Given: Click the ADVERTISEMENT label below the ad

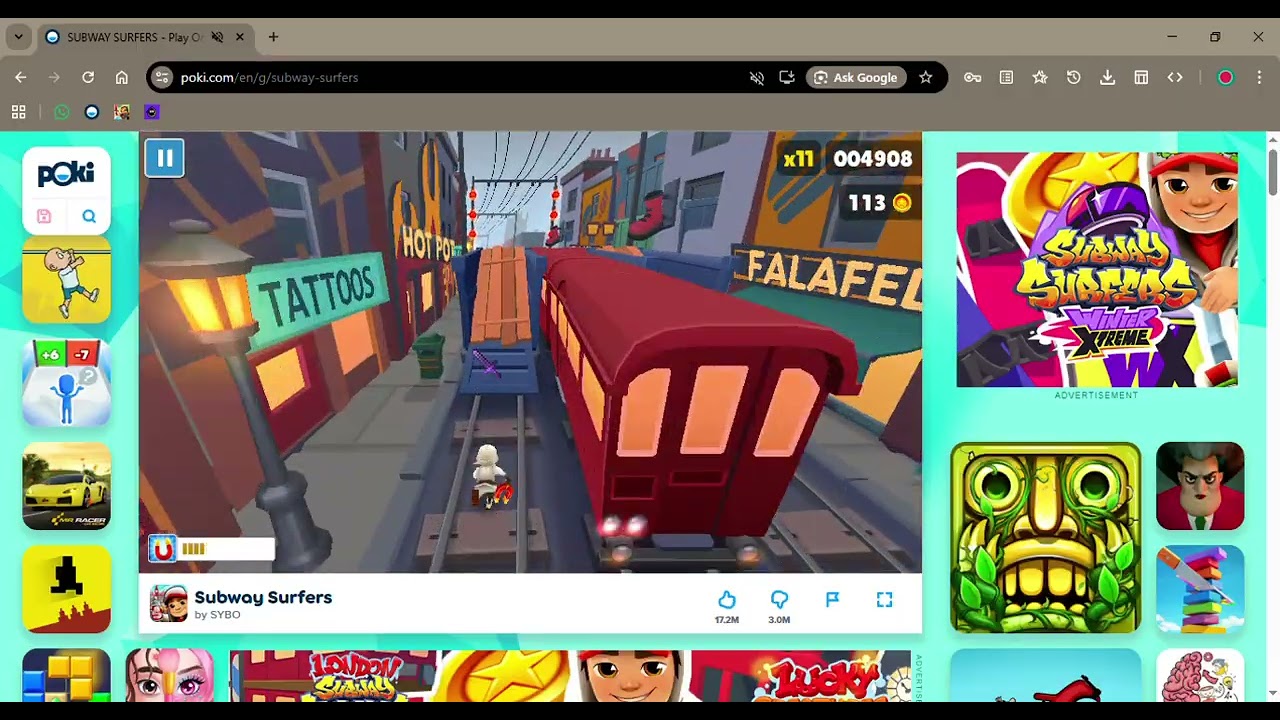Looking at the screenshot, I should pos(1096,395).
